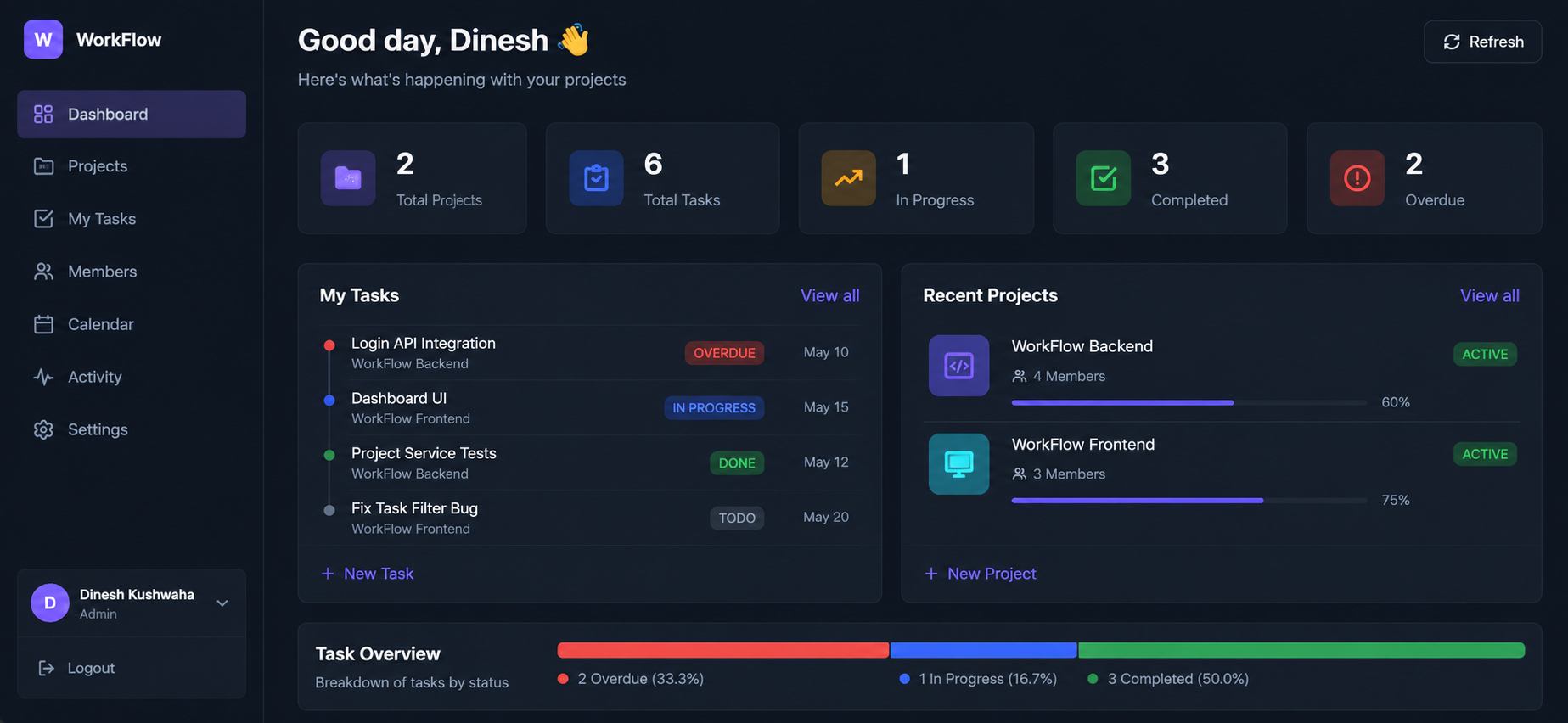This screenshot has width=1568, height=723.
Task: Click the Total Projects folder icon
Action: pos(348,178)
